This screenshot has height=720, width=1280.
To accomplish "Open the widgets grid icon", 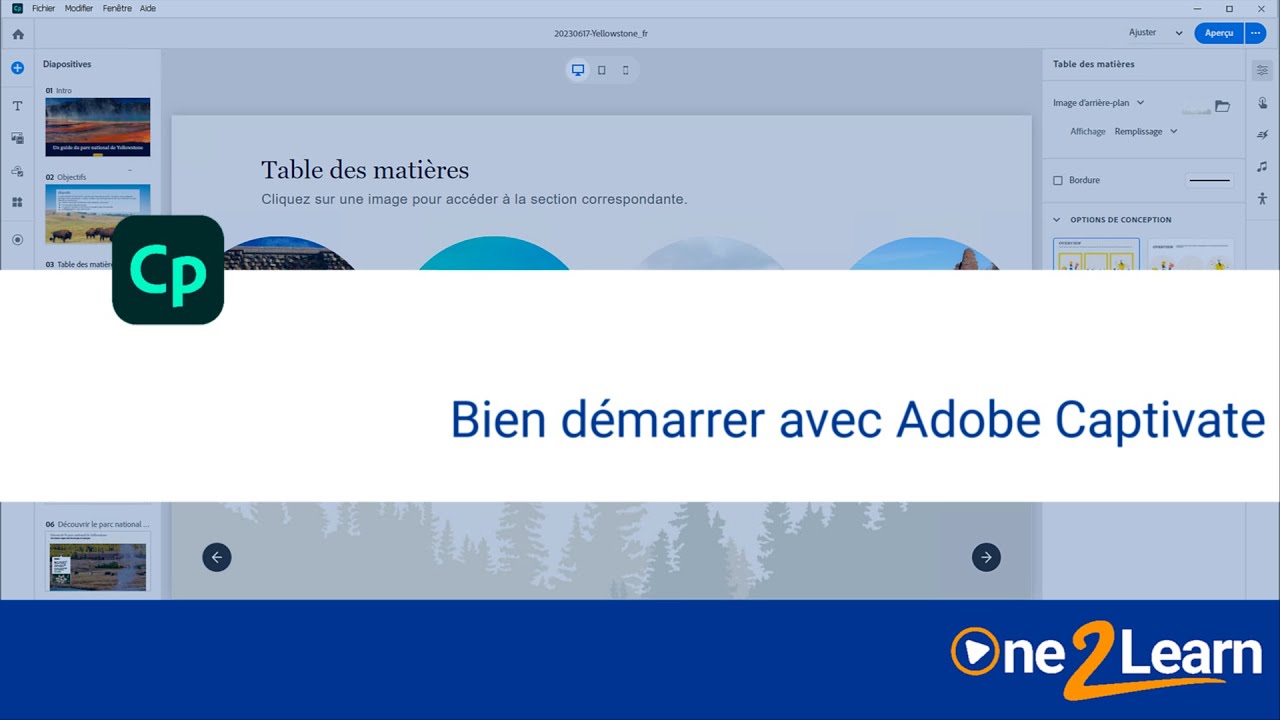I will point(17,202).
